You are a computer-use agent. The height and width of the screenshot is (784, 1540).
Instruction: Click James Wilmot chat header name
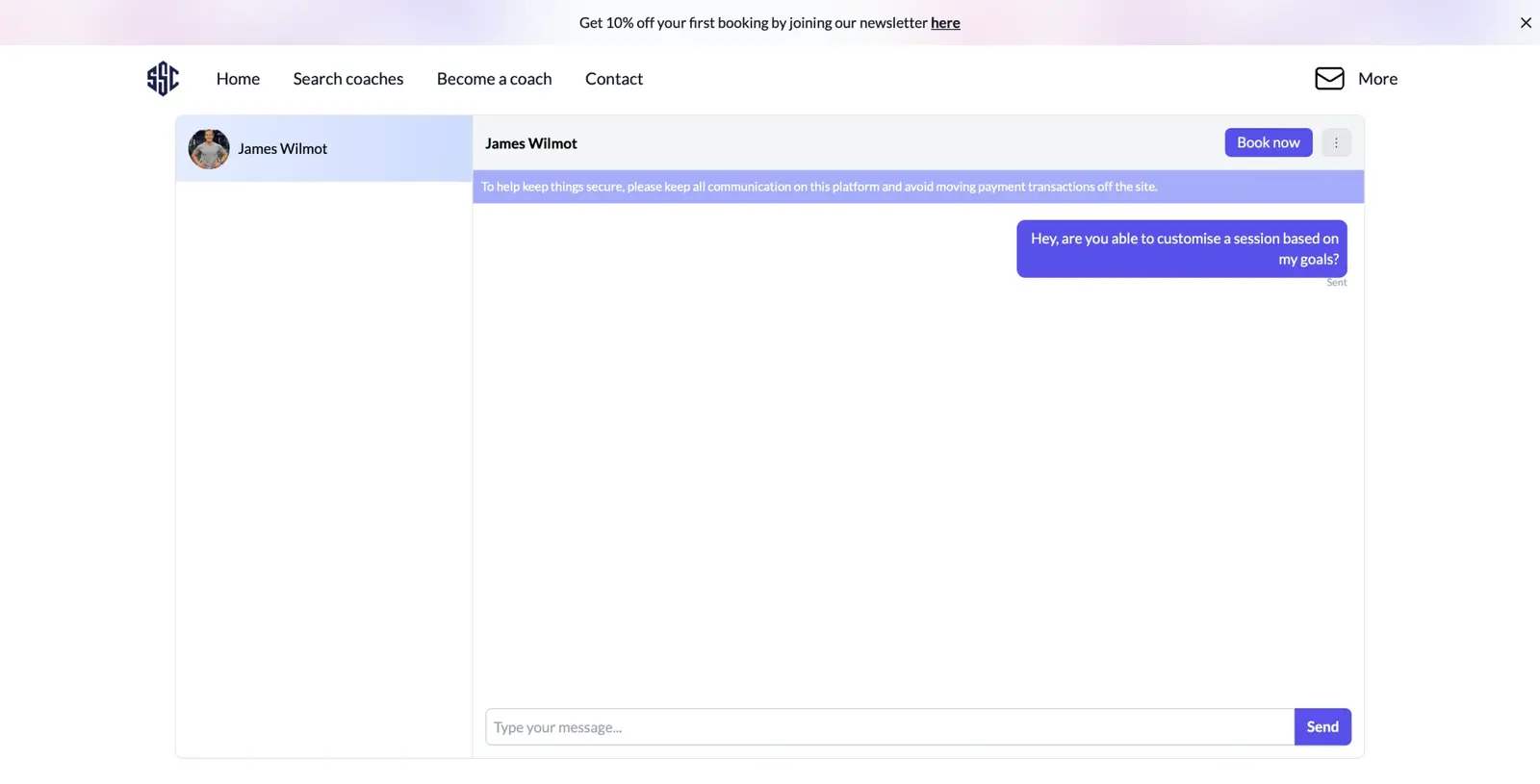[531, 143]
